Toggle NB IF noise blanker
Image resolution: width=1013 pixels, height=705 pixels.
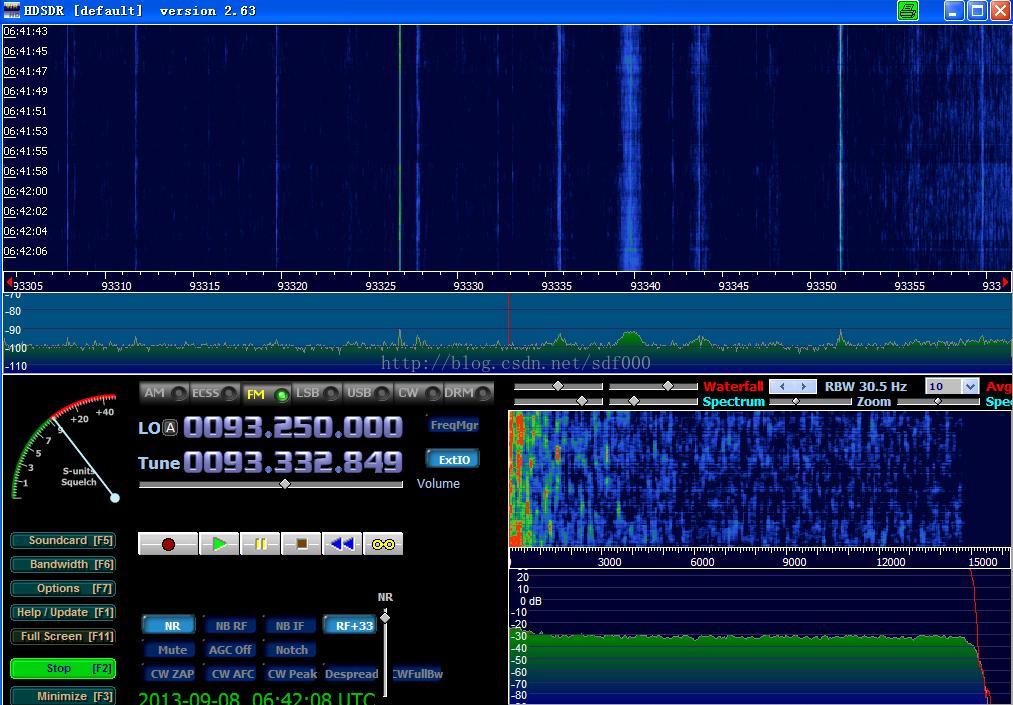point(289,626)
